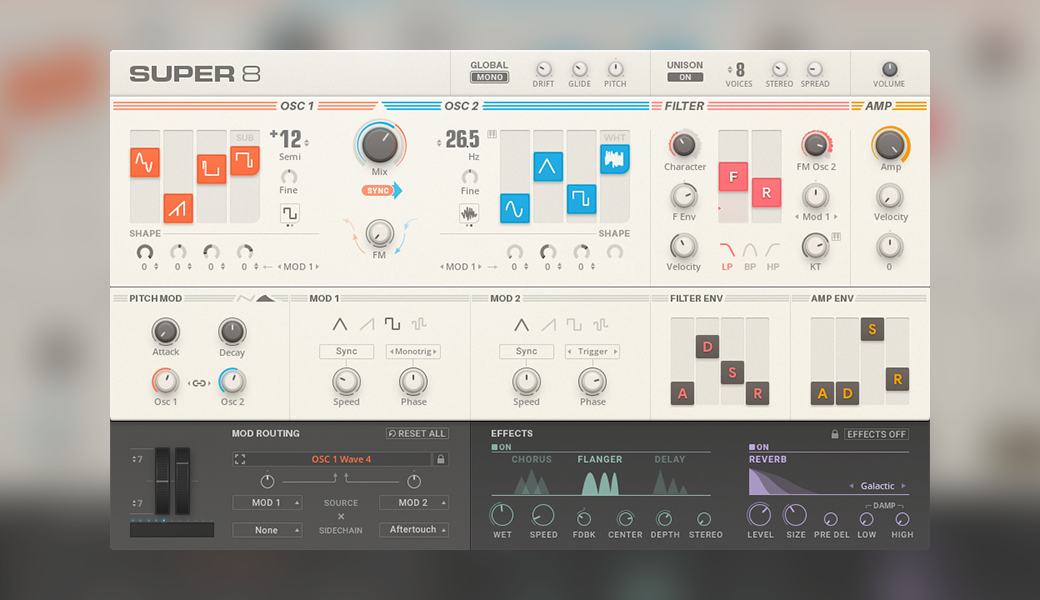Enable MOD 2 Sync button
Image resolution: width=1040 pixels, height=600 pixels.
click(x=527, y=351)
